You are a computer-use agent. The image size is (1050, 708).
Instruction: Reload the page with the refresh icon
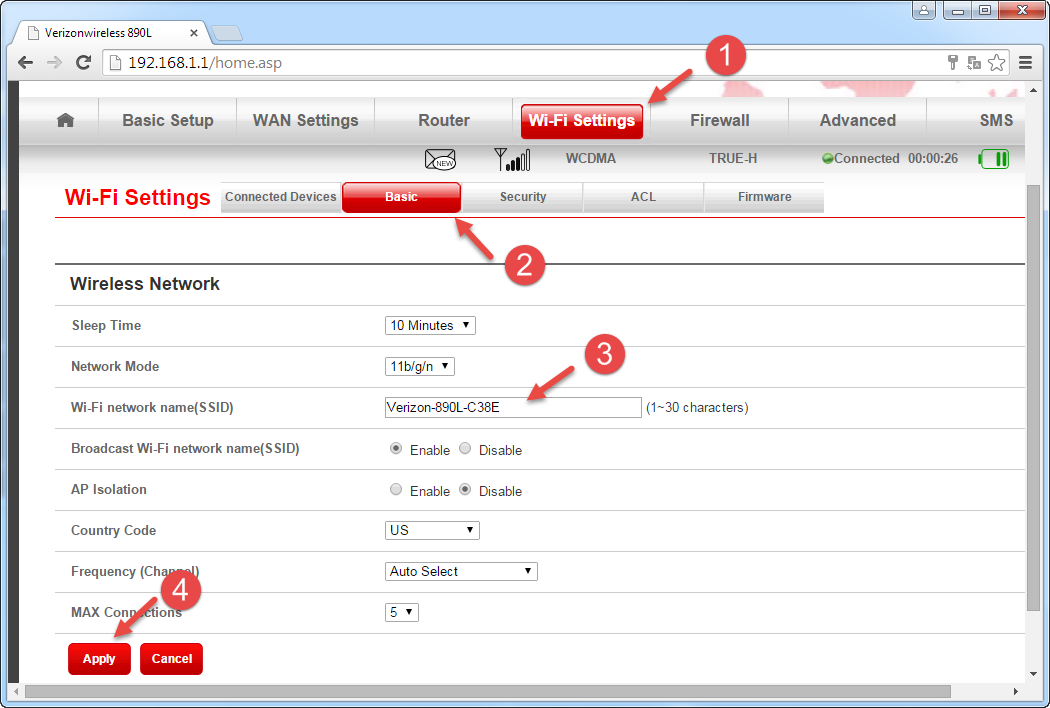tap(83, 63)
